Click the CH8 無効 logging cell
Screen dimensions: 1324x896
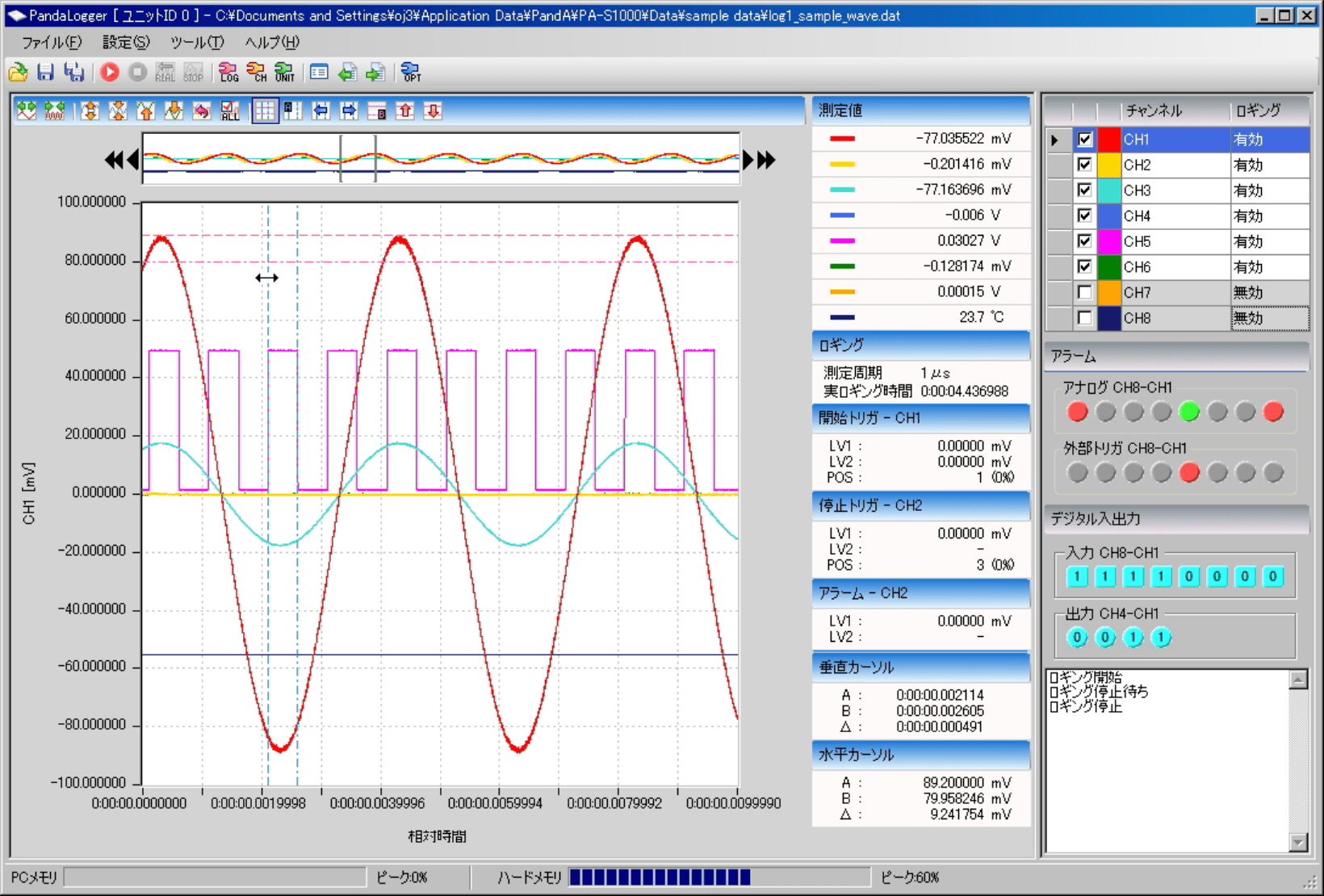click(x=1269, y=318)
